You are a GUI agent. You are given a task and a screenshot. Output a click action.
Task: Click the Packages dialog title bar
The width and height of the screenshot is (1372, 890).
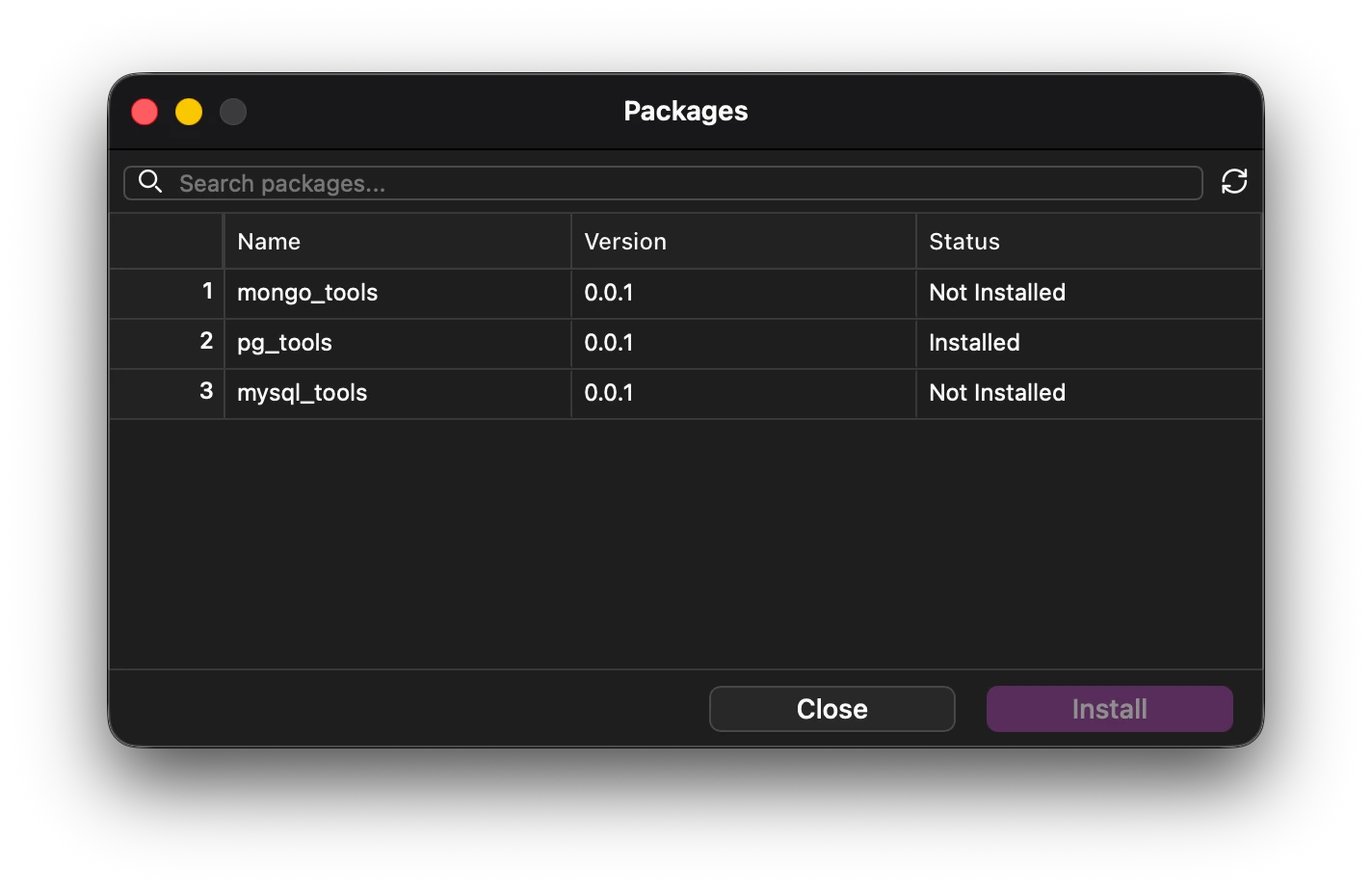pyautogui.click(x=685, y=111)
